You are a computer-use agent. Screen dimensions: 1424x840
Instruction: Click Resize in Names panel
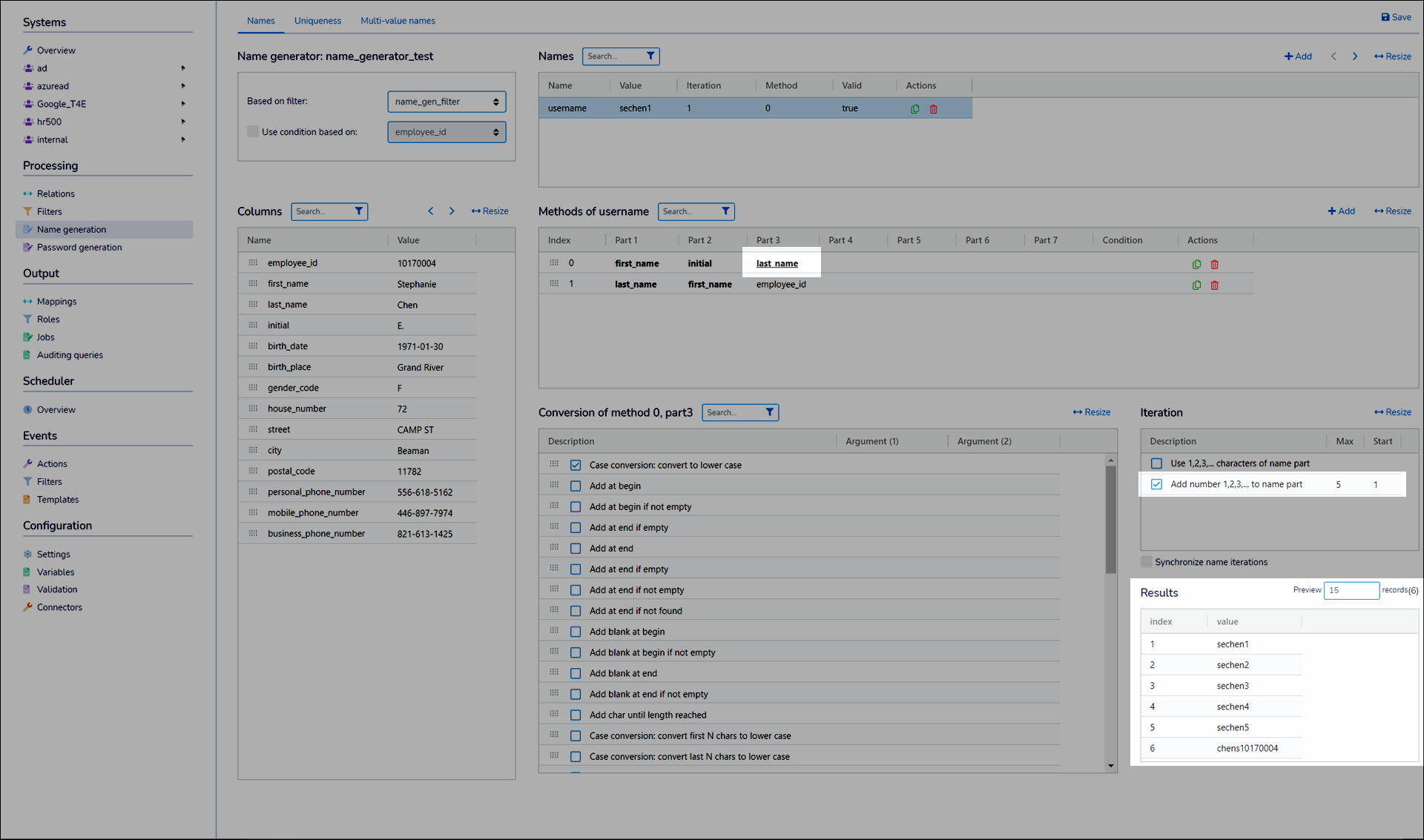[x=1393, y=56]
